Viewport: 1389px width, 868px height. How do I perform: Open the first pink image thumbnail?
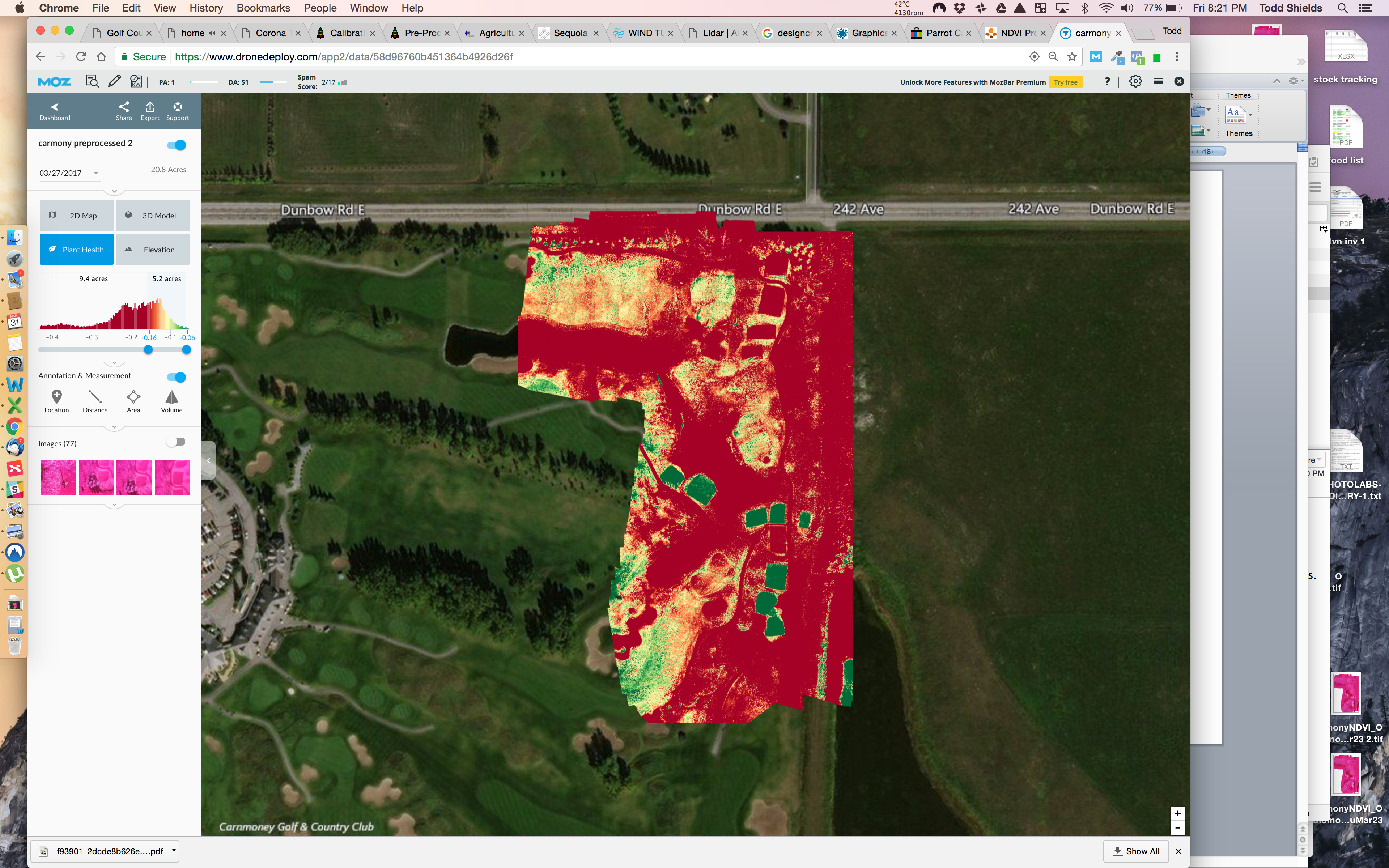58,478
